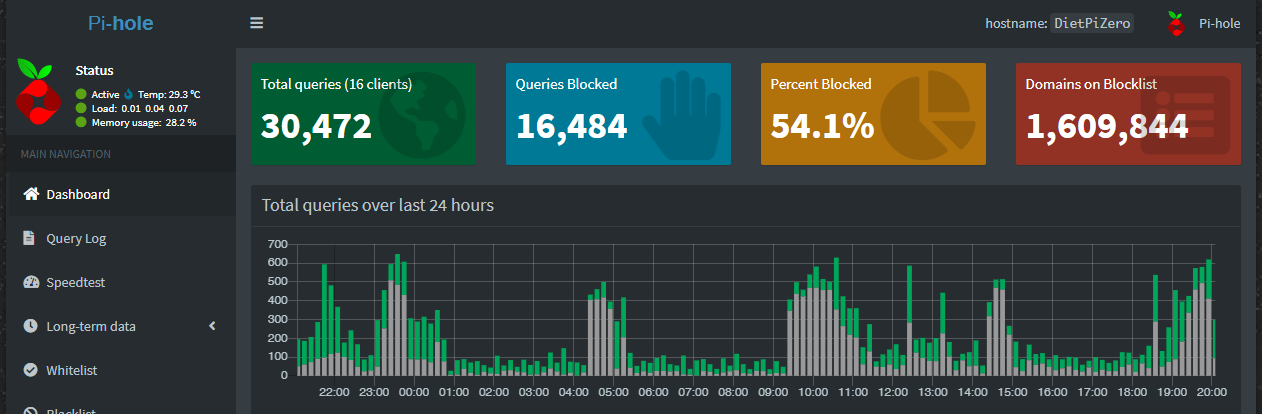Click the Whitelist check-circle icon
The height and width of the screenshot is (414, 1262).
30,370
